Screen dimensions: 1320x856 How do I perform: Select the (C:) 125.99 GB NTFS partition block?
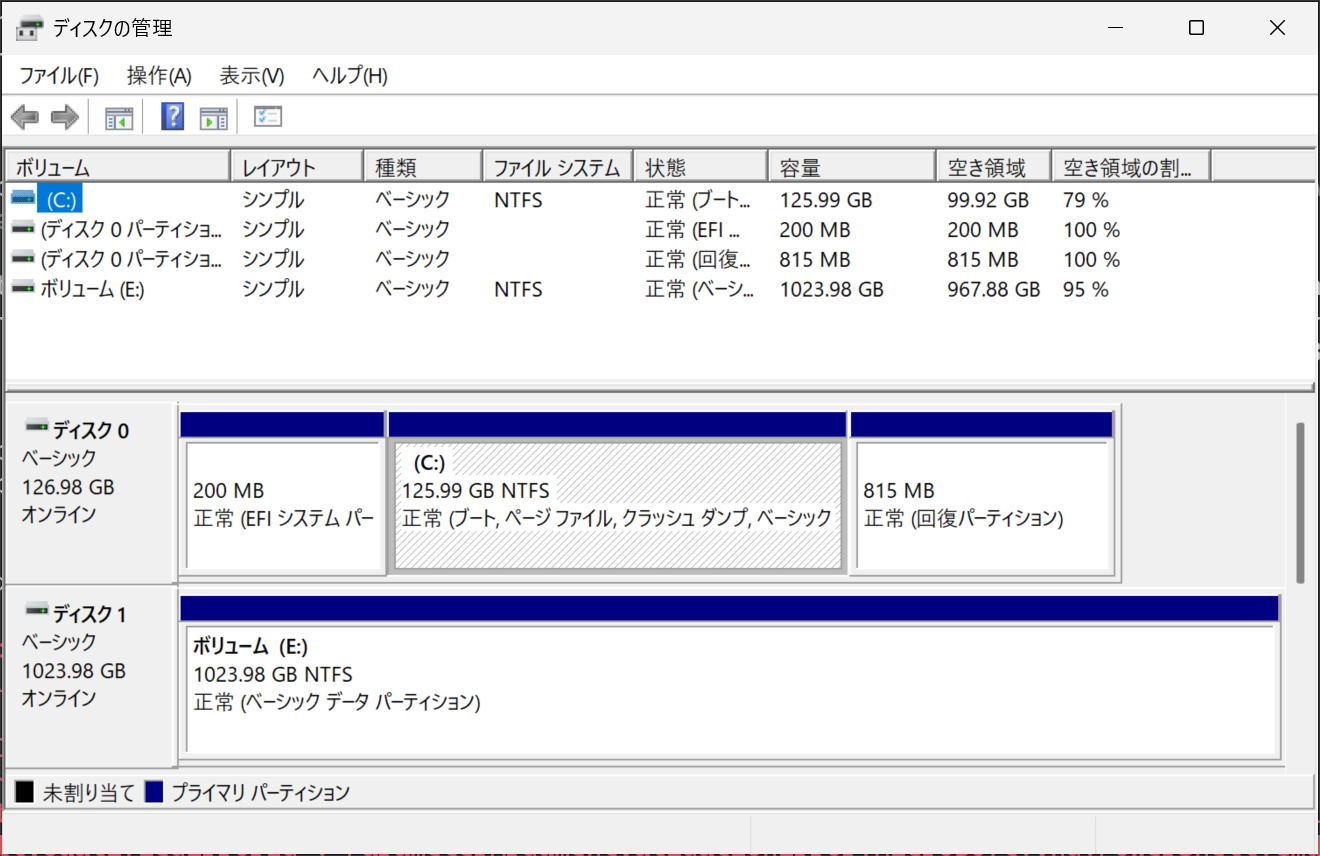tap(617, 493)
